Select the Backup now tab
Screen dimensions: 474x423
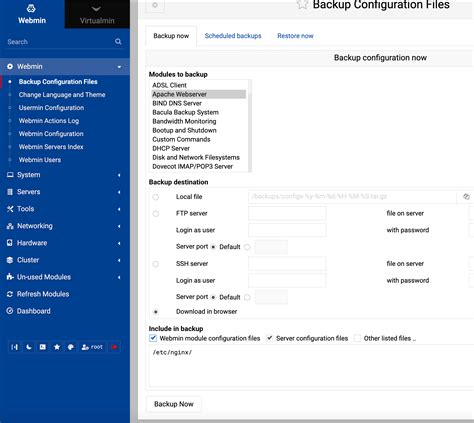click(x=171, y=36)
